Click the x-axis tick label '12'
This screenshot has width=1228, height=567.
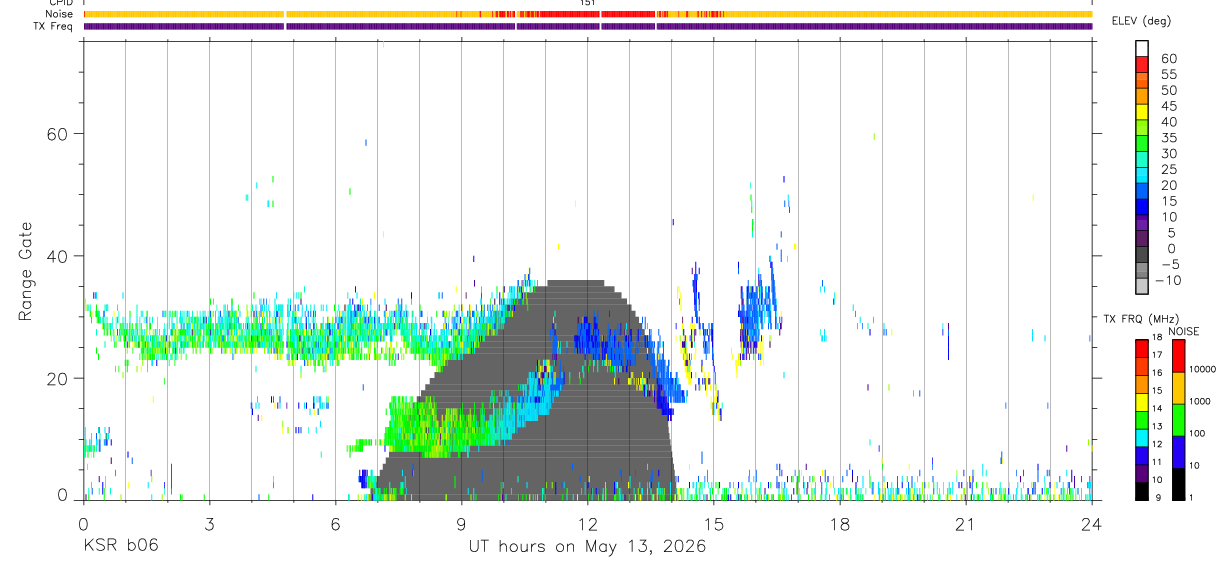click(x=587, y=524)
